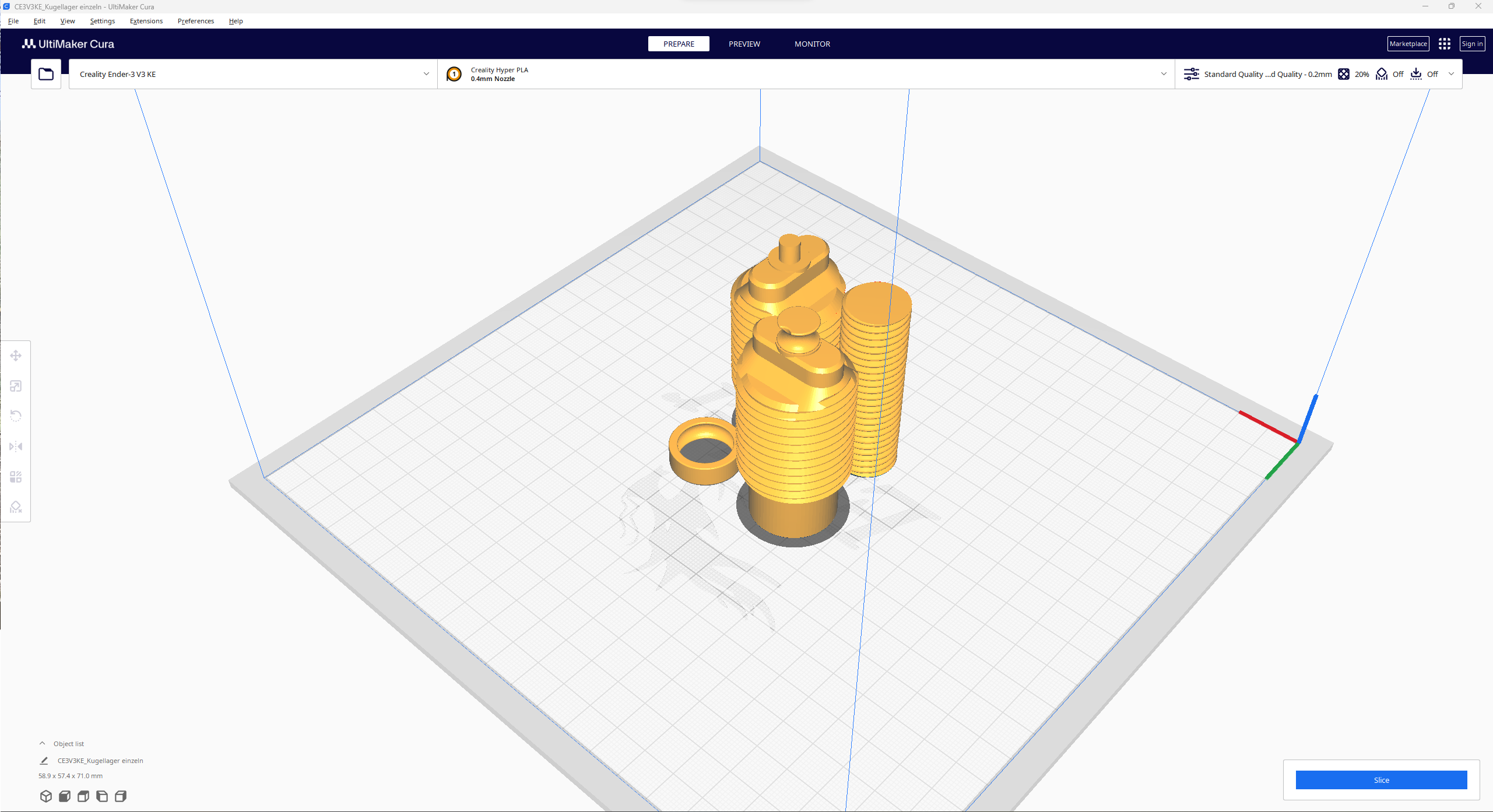1493x812 pixels.
Task: Rename project using the pencil icon
Action: [x=44, y=761]
